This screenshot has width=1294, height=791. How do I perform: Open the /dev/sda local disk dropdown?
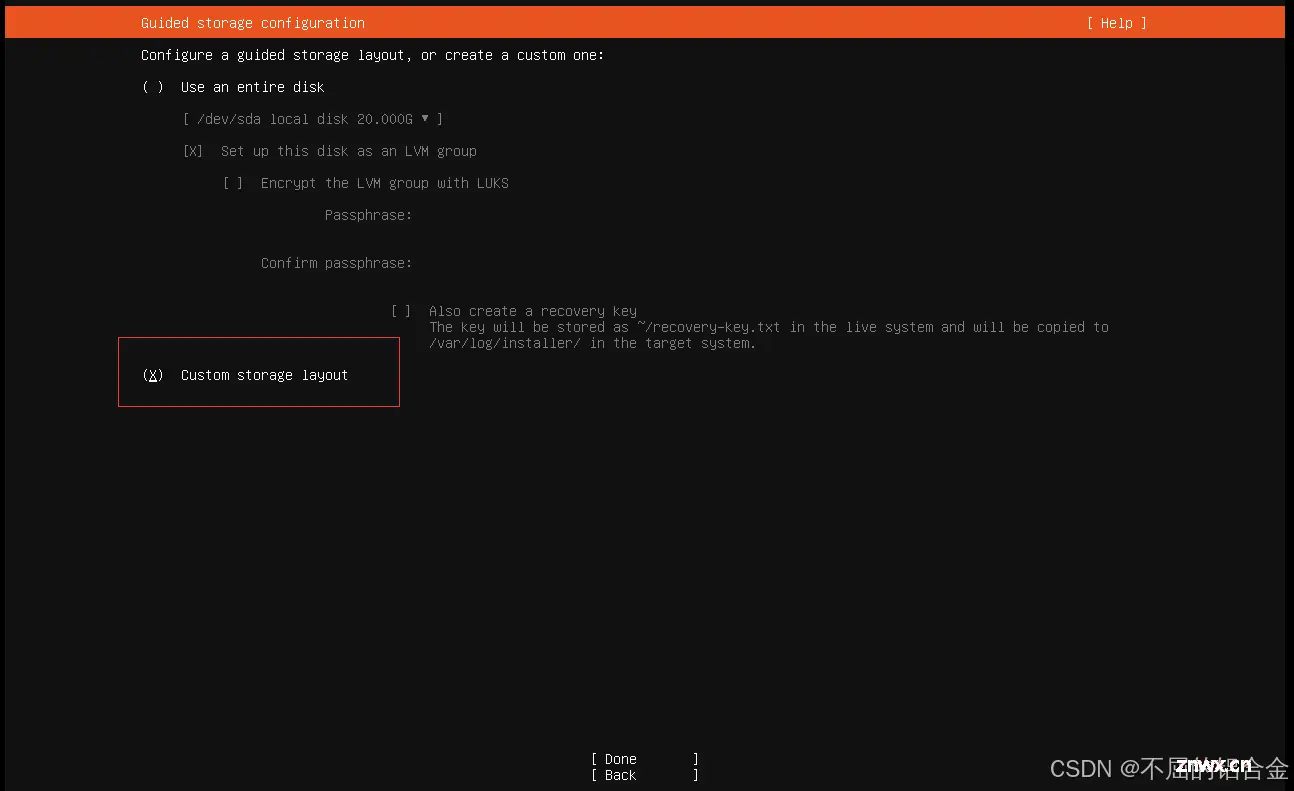pos(313,119)
